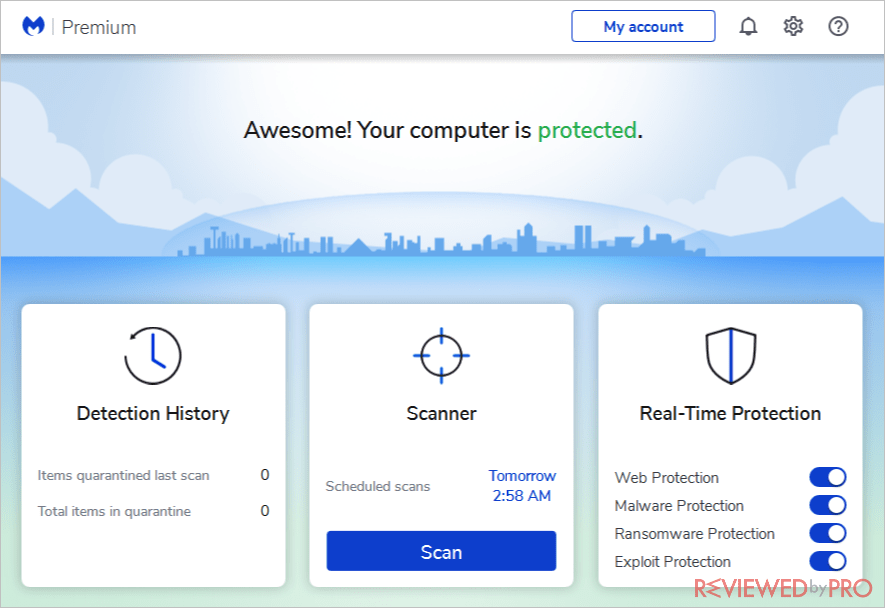Open settings with the gear icon
The height and width of the screenshot is (608, 885).
point(792,26)
